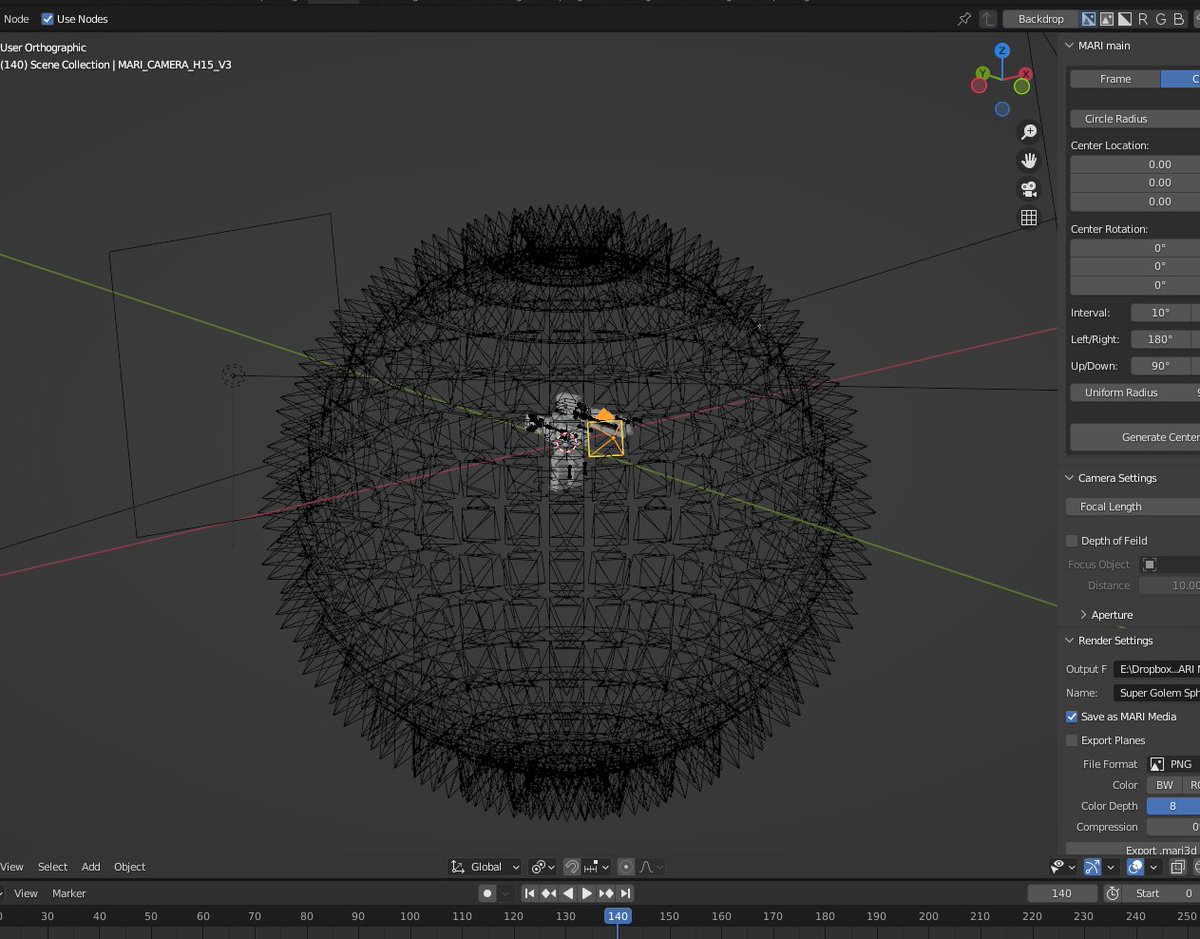Open the timeline View menu
This screenshot has height=939, width=1200.
26,893
